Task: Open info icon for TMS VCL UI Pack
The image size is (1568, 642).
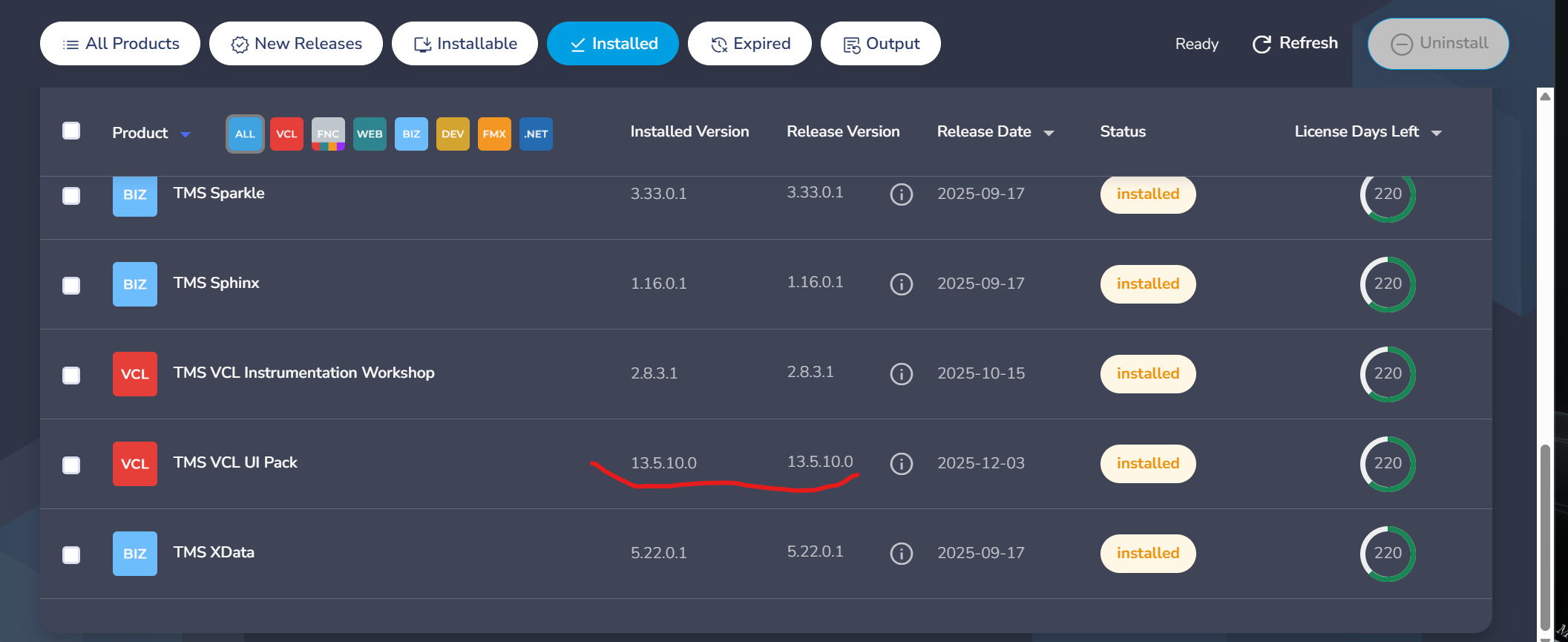Action: point(901,464)
